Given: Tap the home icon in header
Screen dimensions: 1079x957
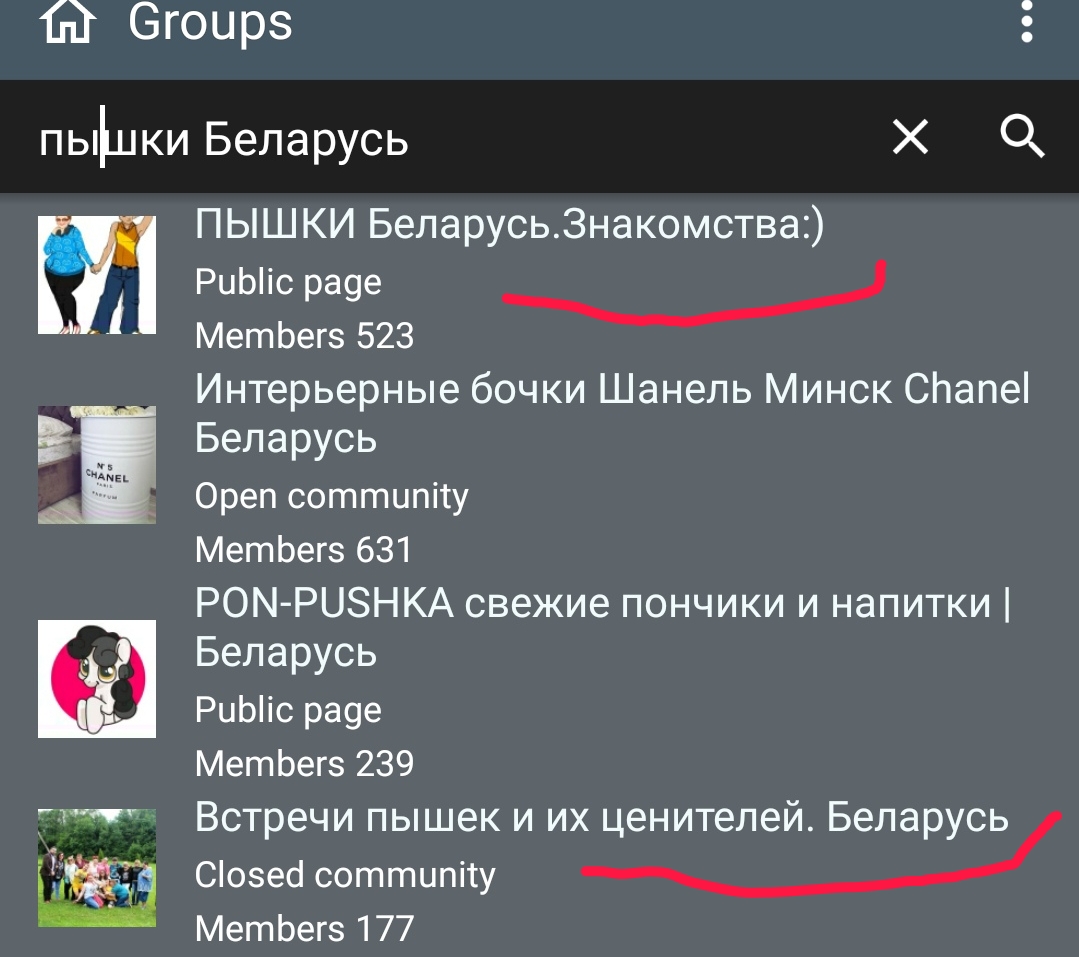Looking at the screenshot, I should pyautogui.click(x=67, y=22).
